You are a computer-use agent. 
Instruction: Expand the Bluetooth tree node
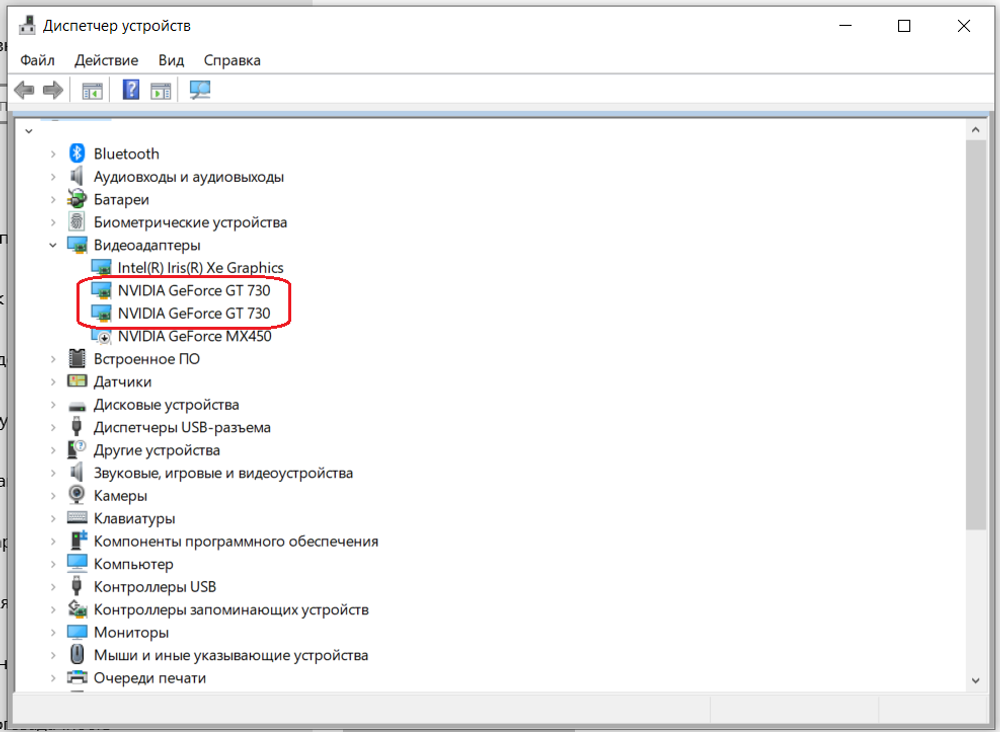(x=54, y=153)
